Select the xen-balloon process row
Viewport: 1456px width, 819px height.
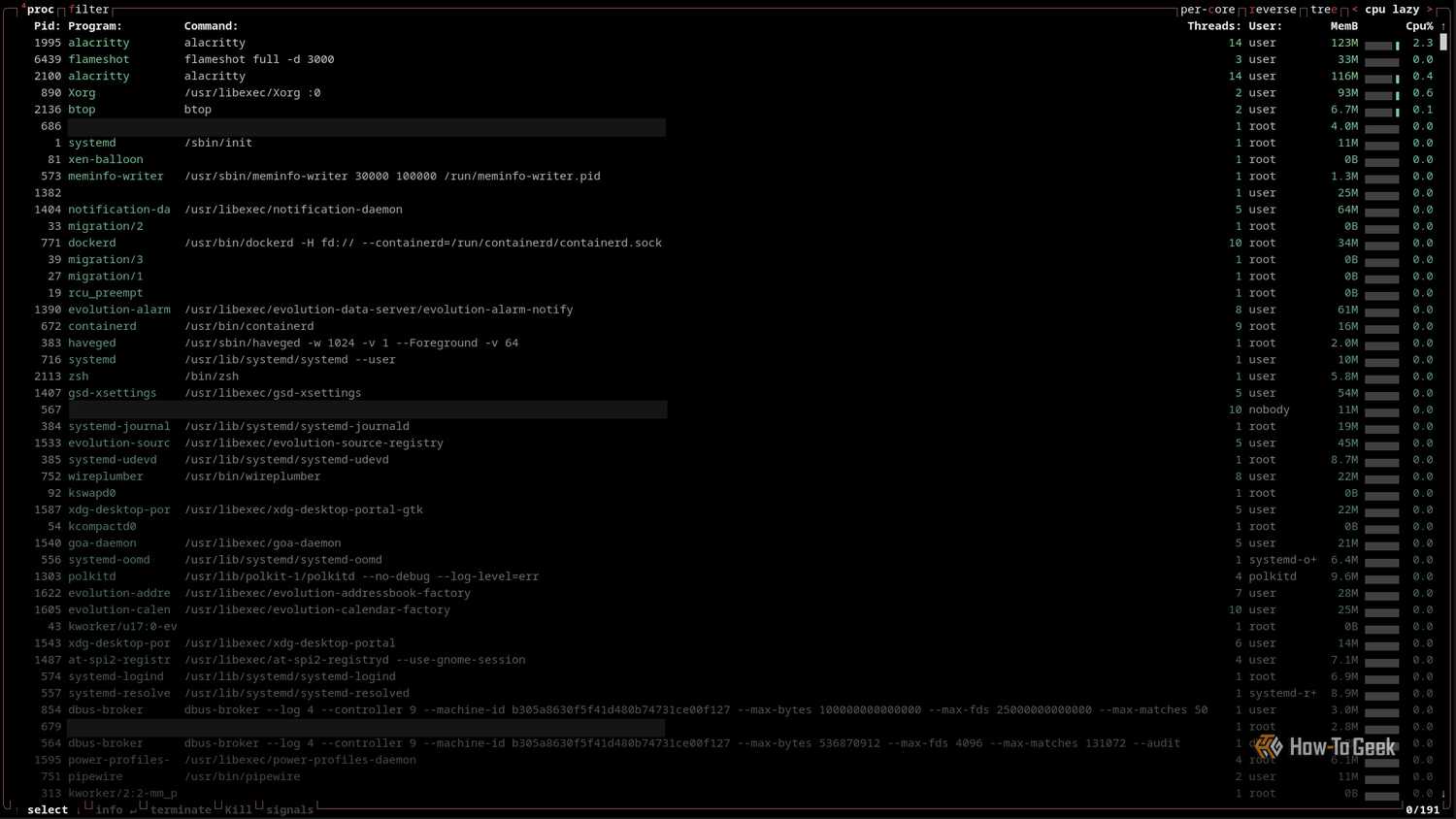click(x=733, y=159)
